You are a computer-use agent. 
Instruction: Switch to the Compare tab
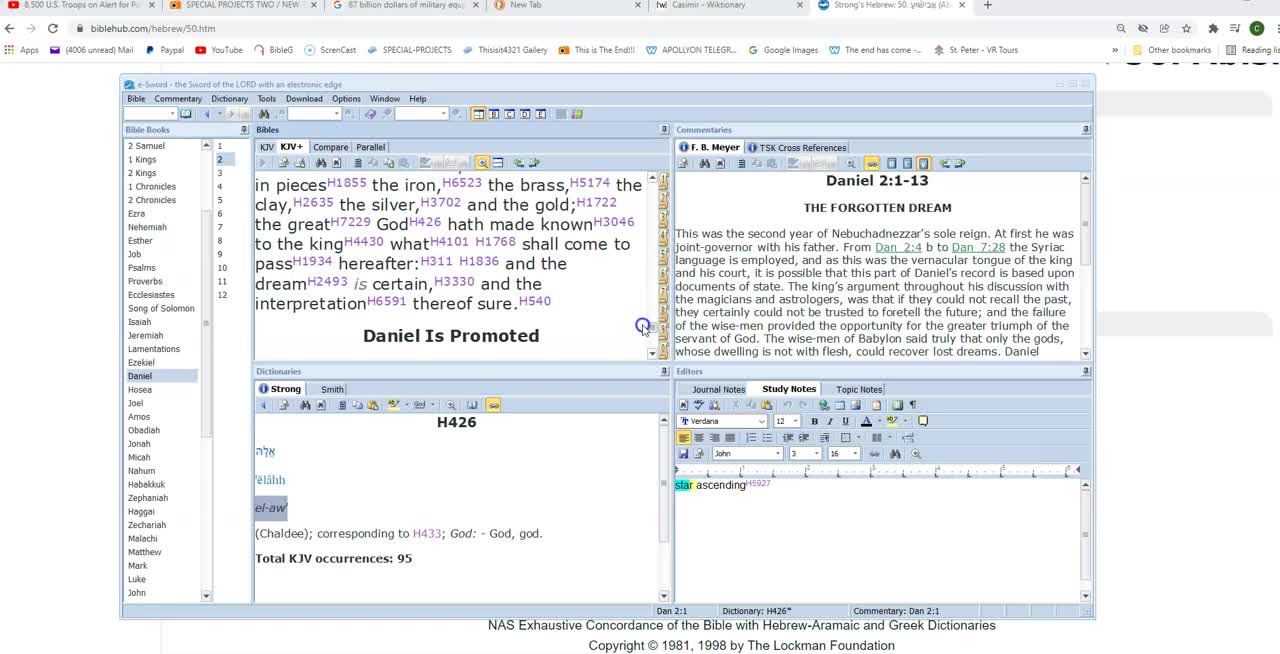point(330,147)
